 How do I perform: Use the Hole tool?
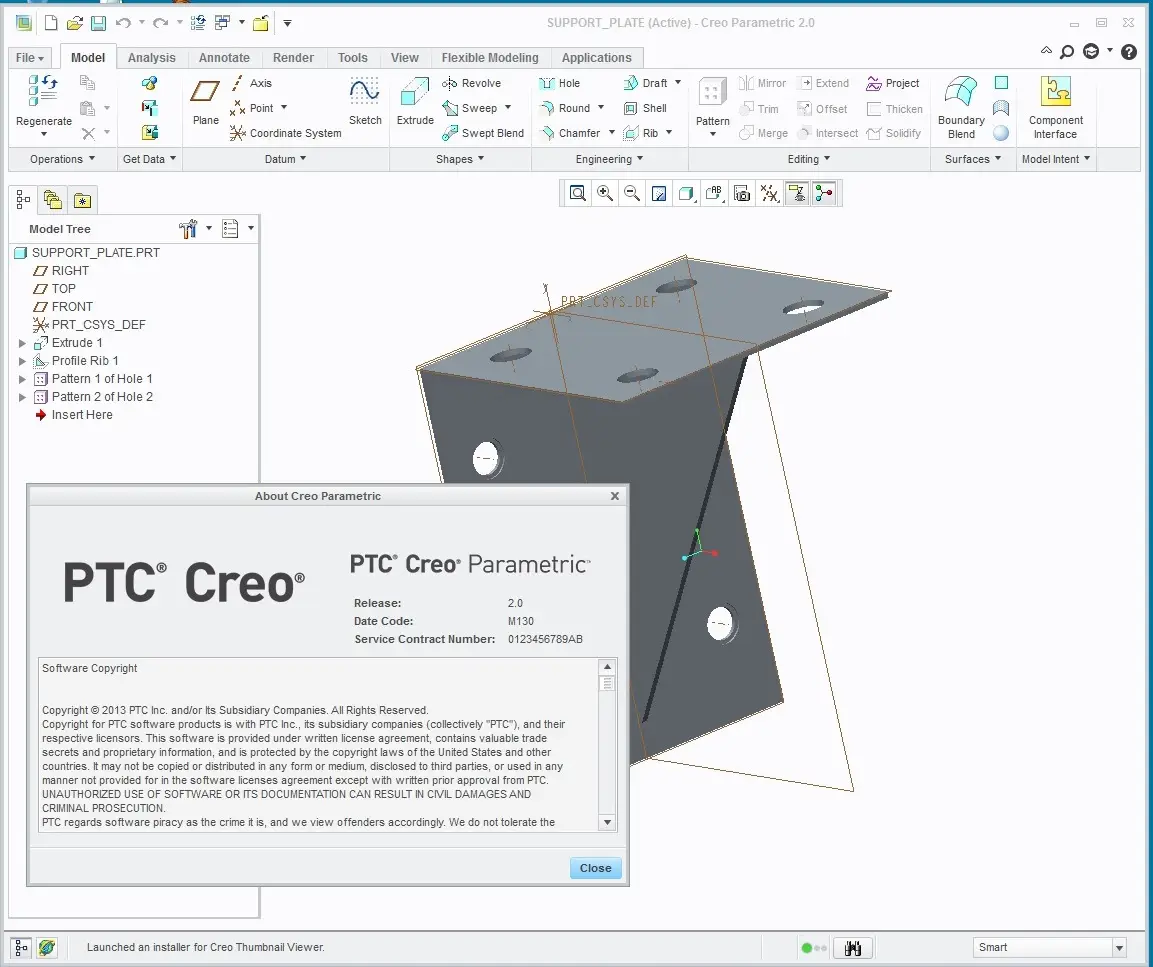(560, 83)
